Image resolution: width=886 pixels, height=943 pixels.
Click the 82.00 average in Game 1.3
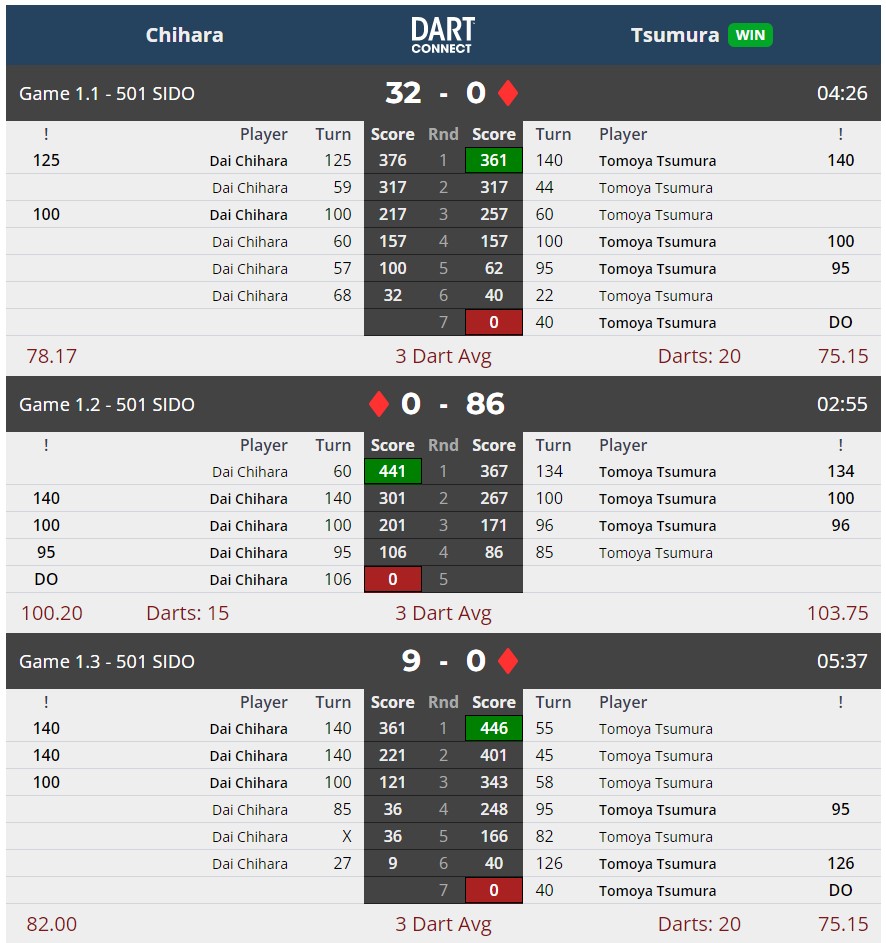click(x=52, y=924)
